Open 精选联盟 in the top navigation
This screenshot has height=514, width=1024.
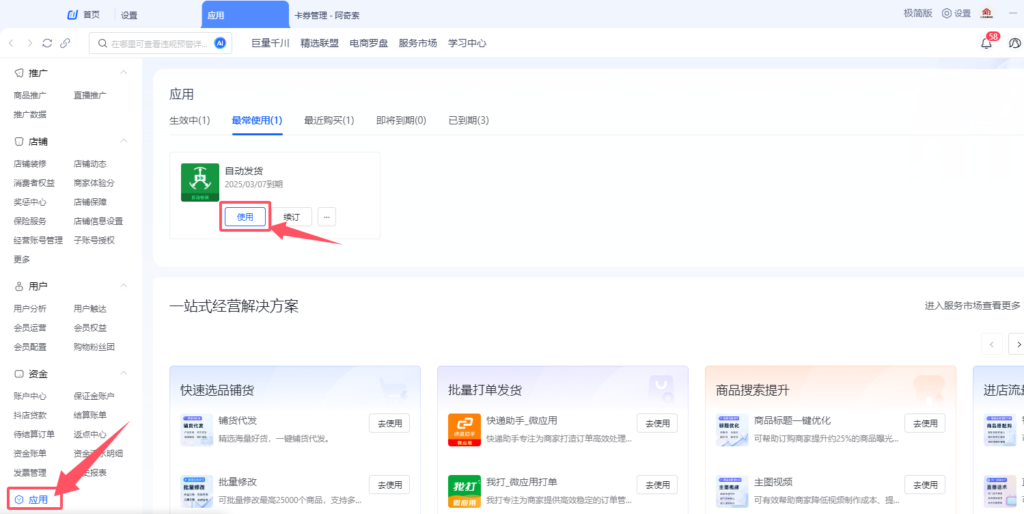coord(319,43)
